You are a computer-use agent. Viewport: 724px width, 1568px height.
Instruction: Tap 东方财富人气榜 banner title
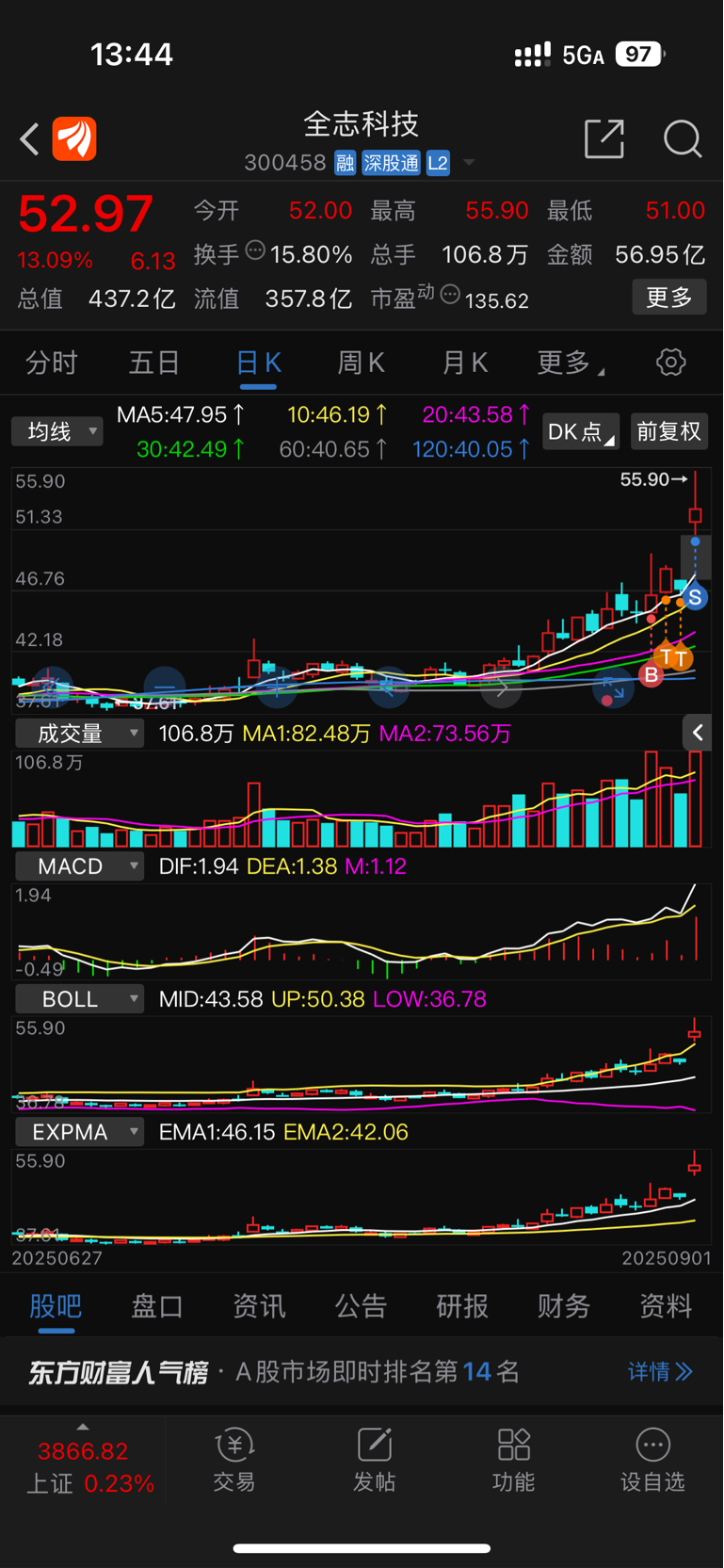click(x=118, y=1372)
